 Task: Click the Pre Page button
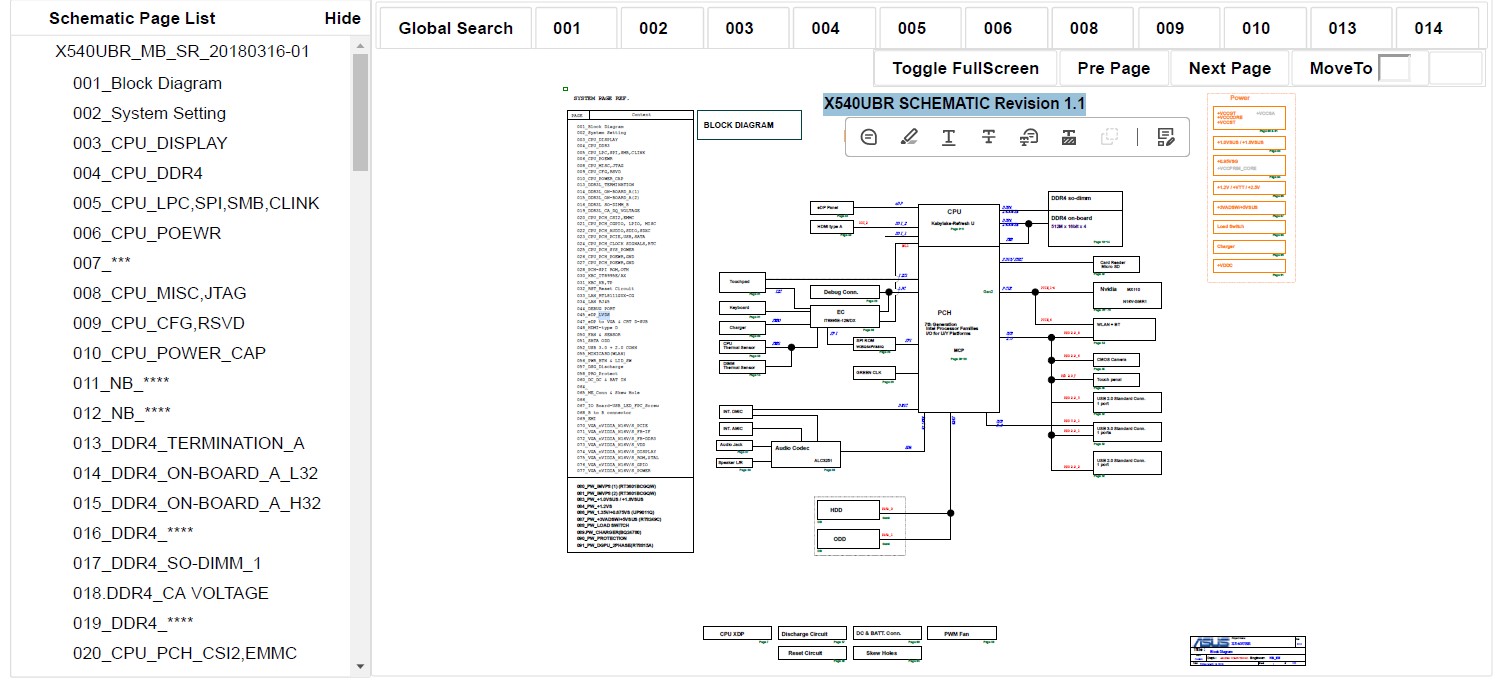(x=1113, y=68)
